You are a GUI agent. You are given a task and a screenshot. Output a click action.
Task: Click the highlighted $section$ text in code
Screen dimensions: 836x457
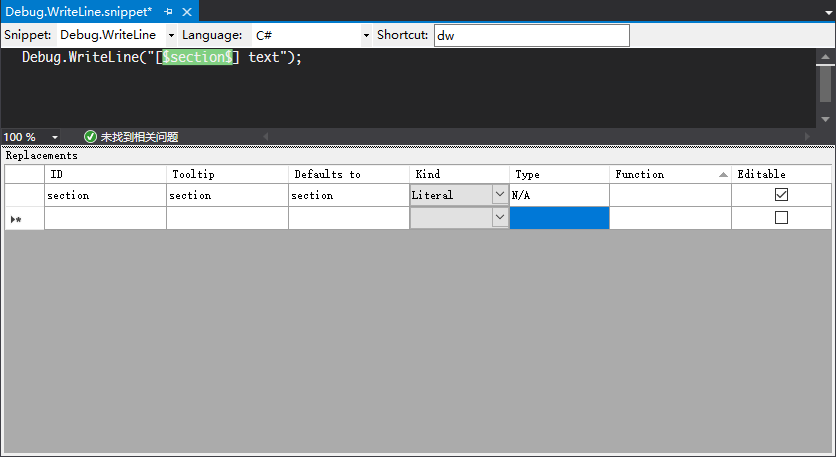pyautogui.click(x=198, y=58)
